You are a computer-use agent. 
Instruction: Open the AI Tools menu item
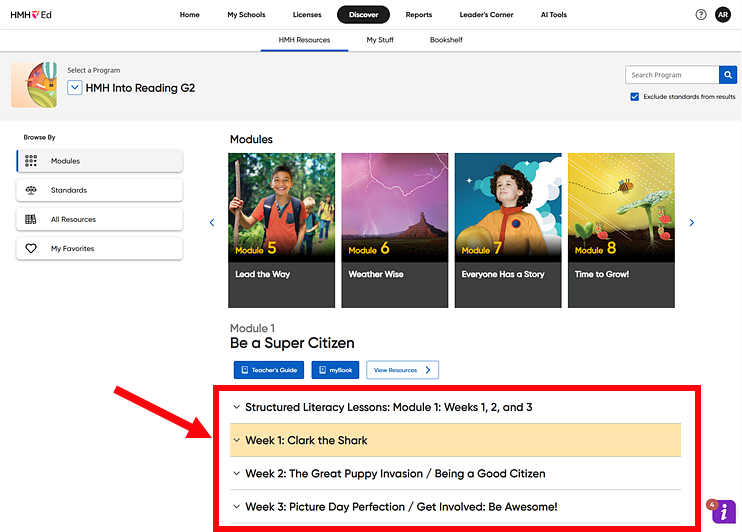(x=554, y=15)
